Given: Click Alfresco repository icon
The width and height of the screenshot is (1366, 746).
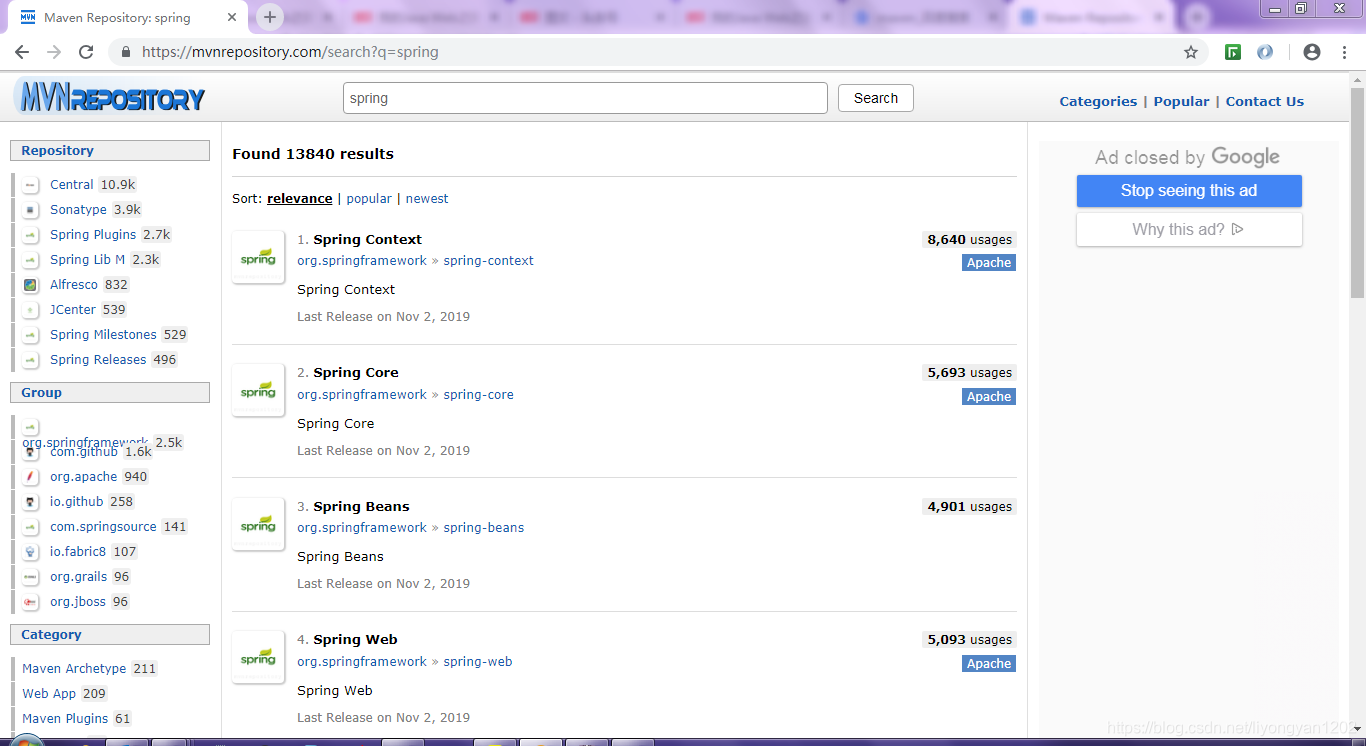Looking at the screenshot, I should (31, 285).
